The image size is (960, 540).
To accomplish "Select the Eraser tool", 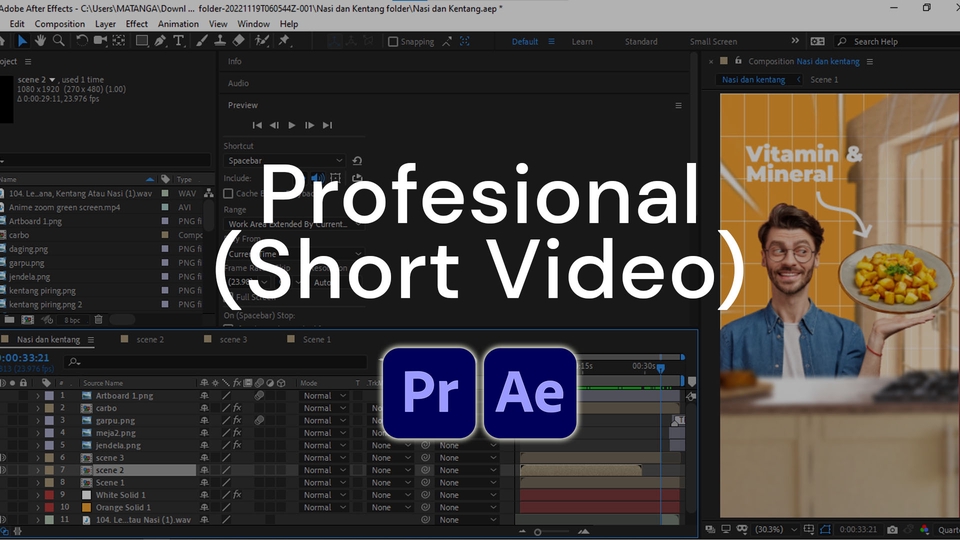I will tap(239, 41).
